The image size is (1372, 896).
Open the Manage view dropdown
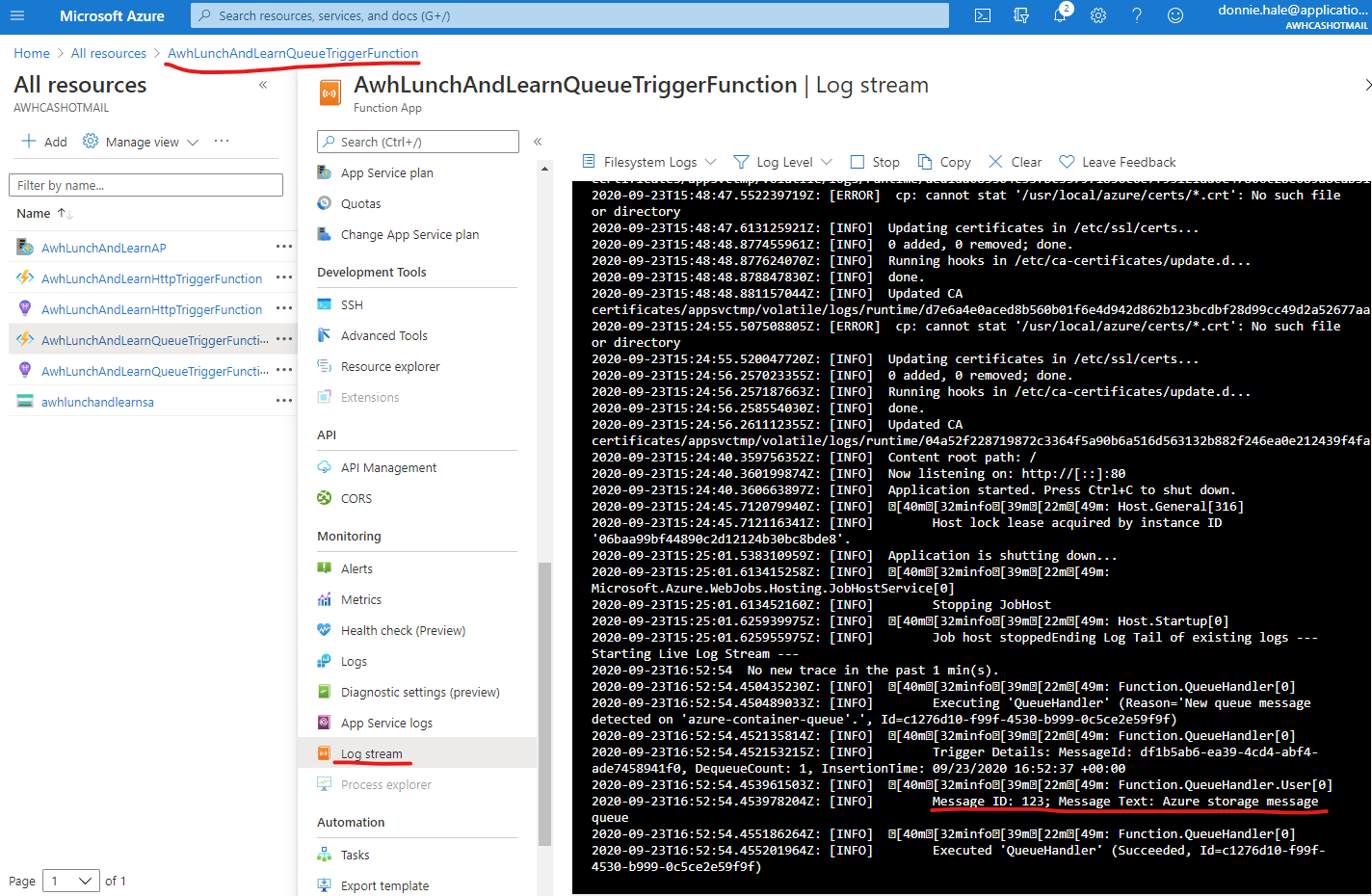(141, 142)
